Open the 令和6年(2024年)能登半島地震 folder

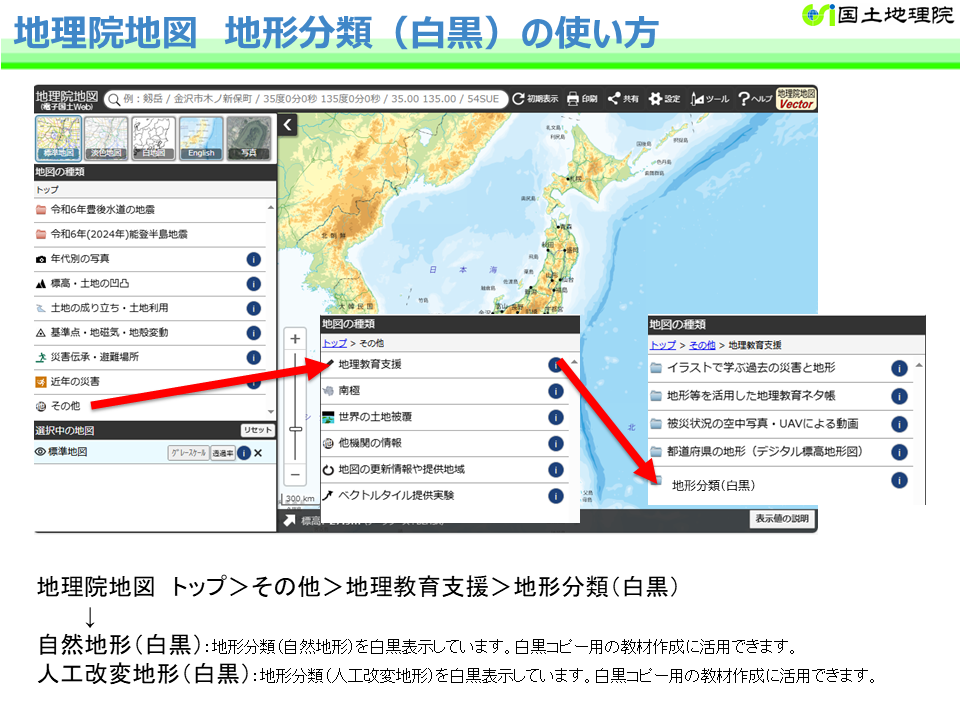pyautogui.click(x=150, y=234)
